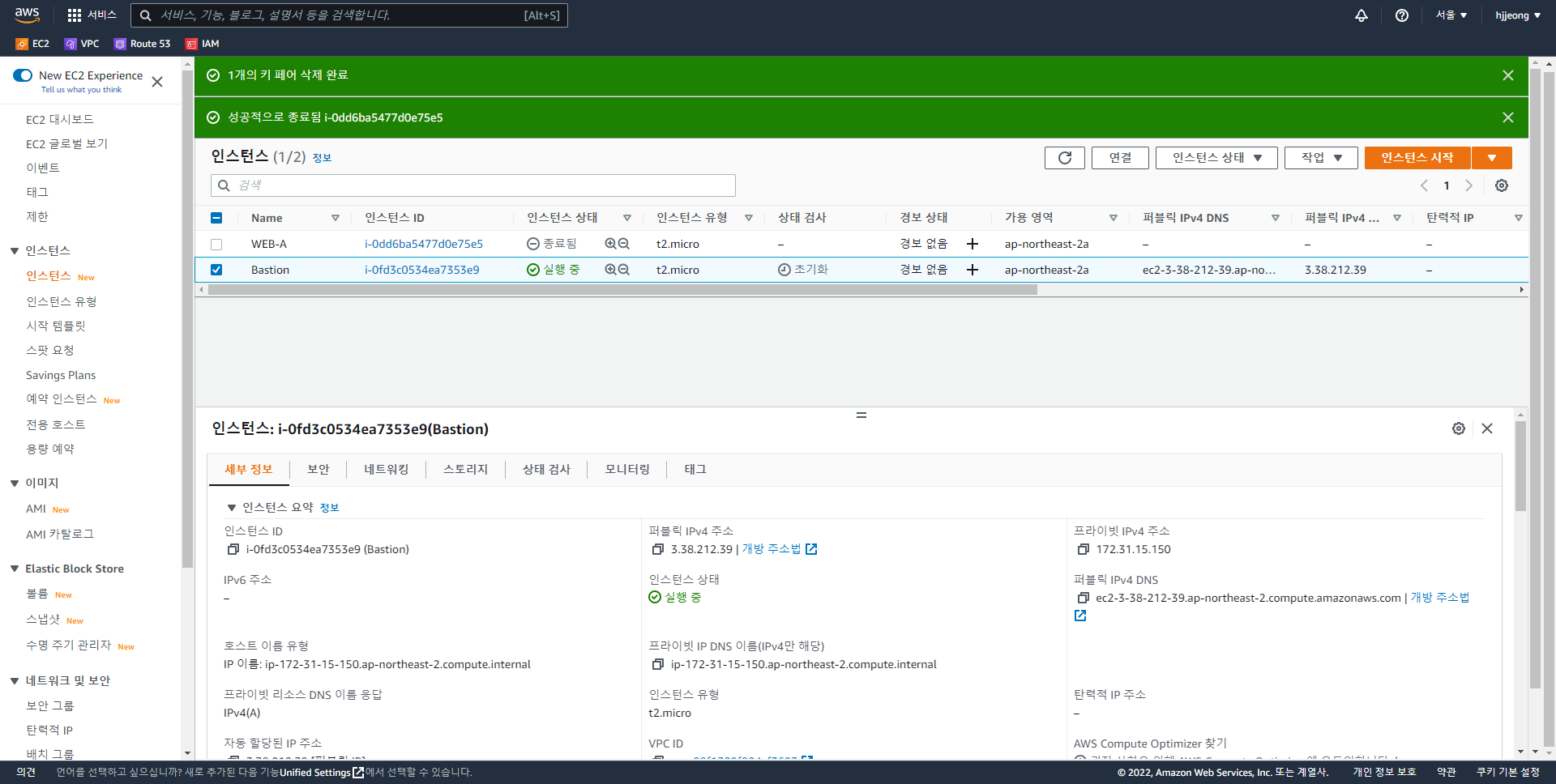Close the instance detail panel
This screenshot has height=784, width=1556.
point(1487,428)
